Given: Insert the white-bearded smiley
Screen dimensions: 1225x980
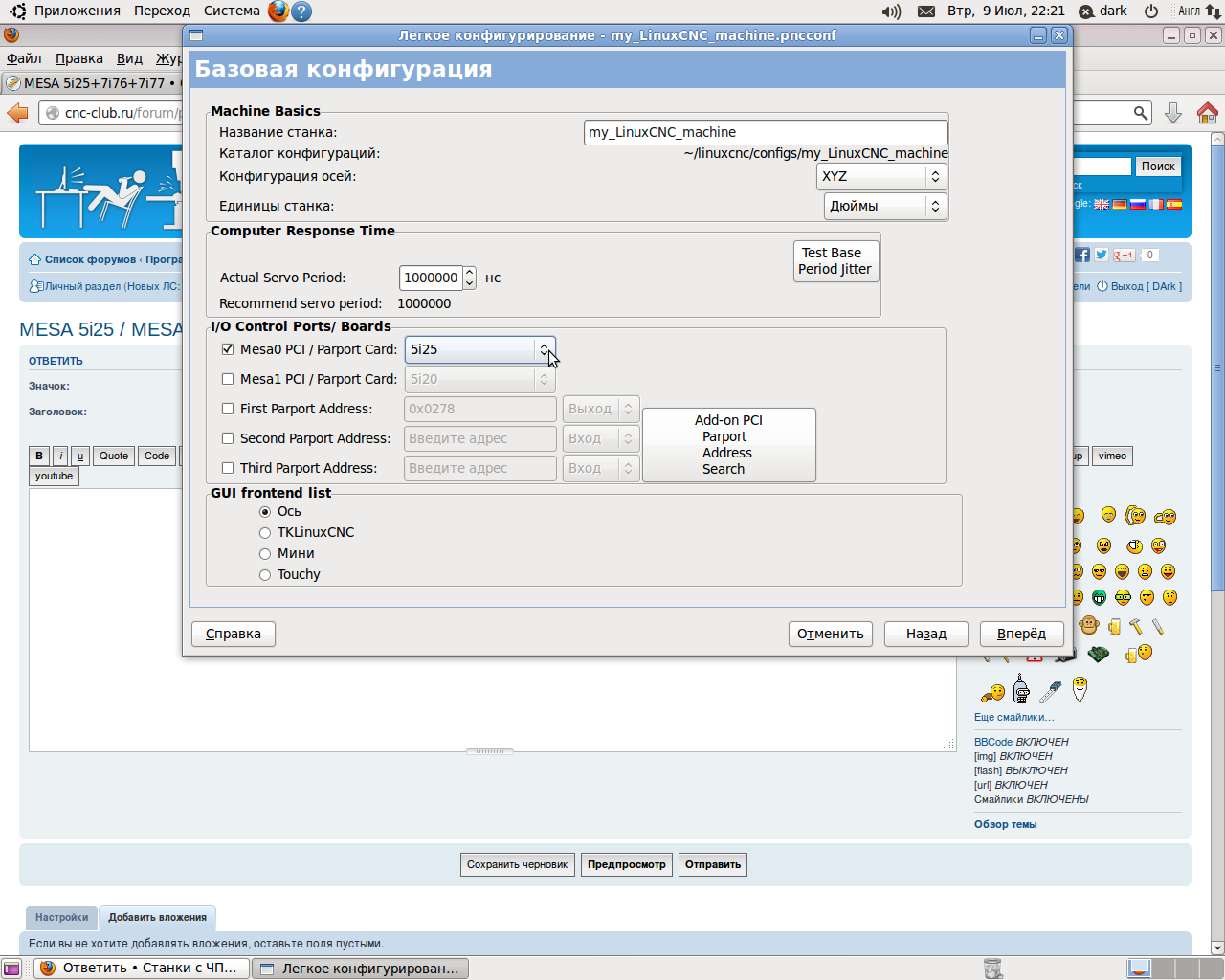Looking at the screenshot, I should (x=1080, y=688).
